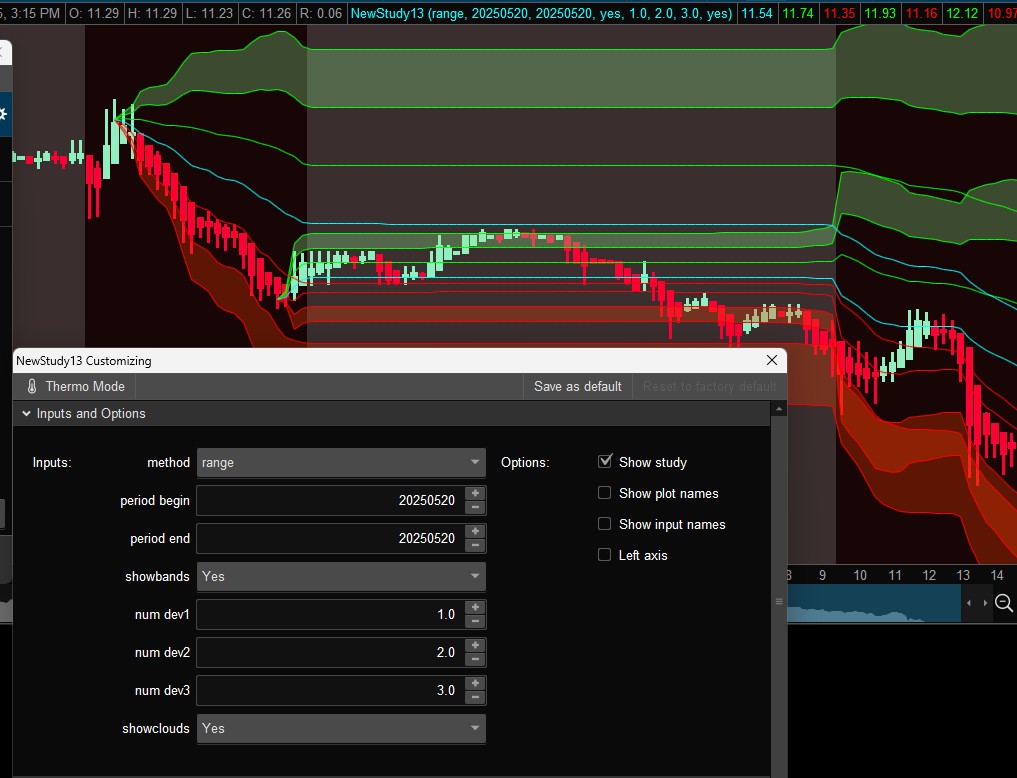Viewport: 1017px width, 778px height.
Task: Click the 11.74 study value in header
Action: [x=798, y=13]
